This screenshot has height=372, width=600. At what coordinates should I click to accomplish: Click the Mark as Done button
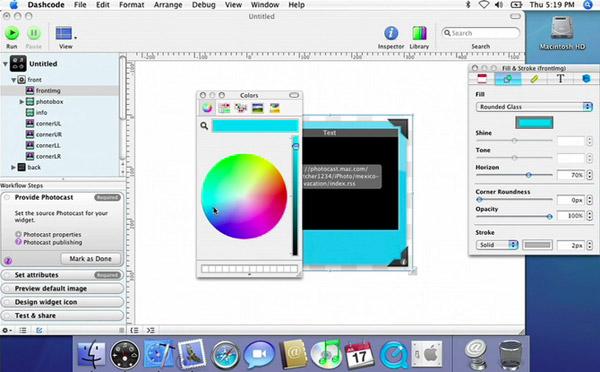91,259
